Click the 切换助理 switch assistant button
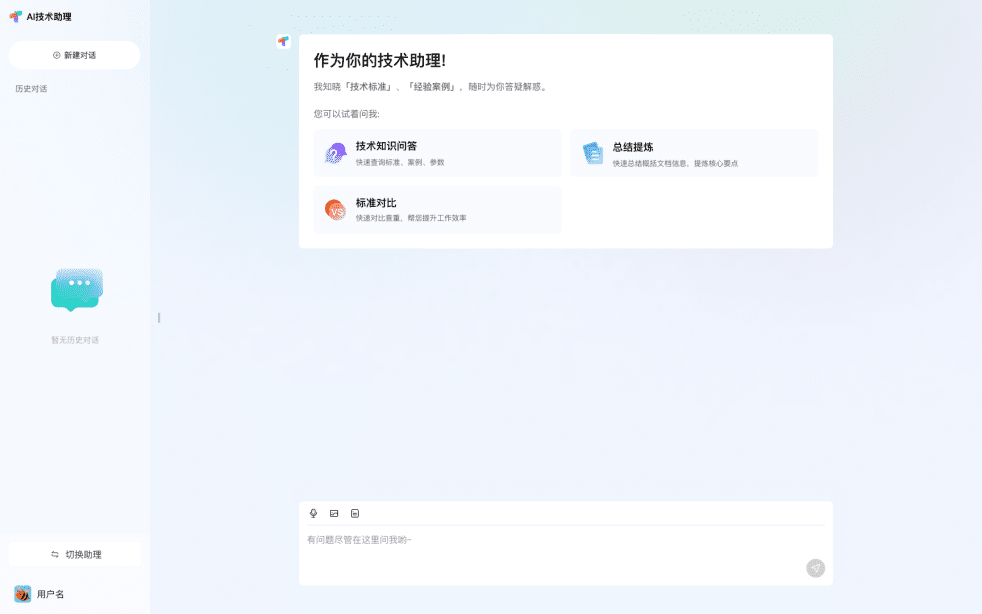 [x=75, y=554]
